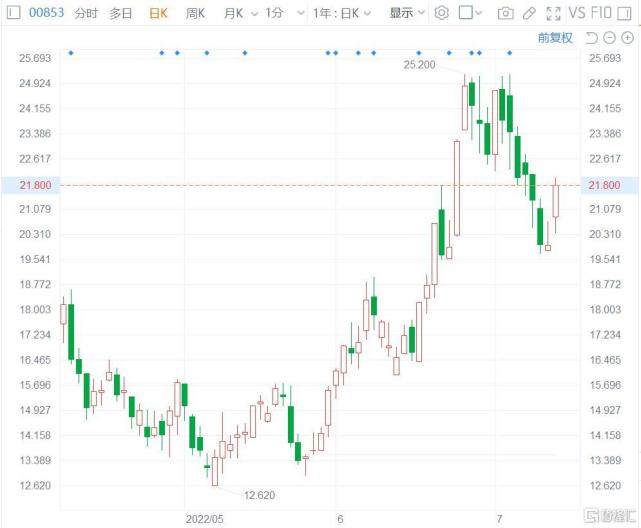Open chart settings gear icon
Viewport: 641px width, 528px height.
tap(441, 13)
